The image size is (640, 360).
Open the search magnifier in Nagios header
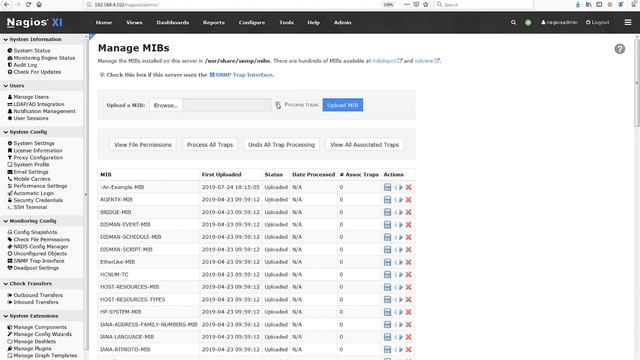[513, 22]
